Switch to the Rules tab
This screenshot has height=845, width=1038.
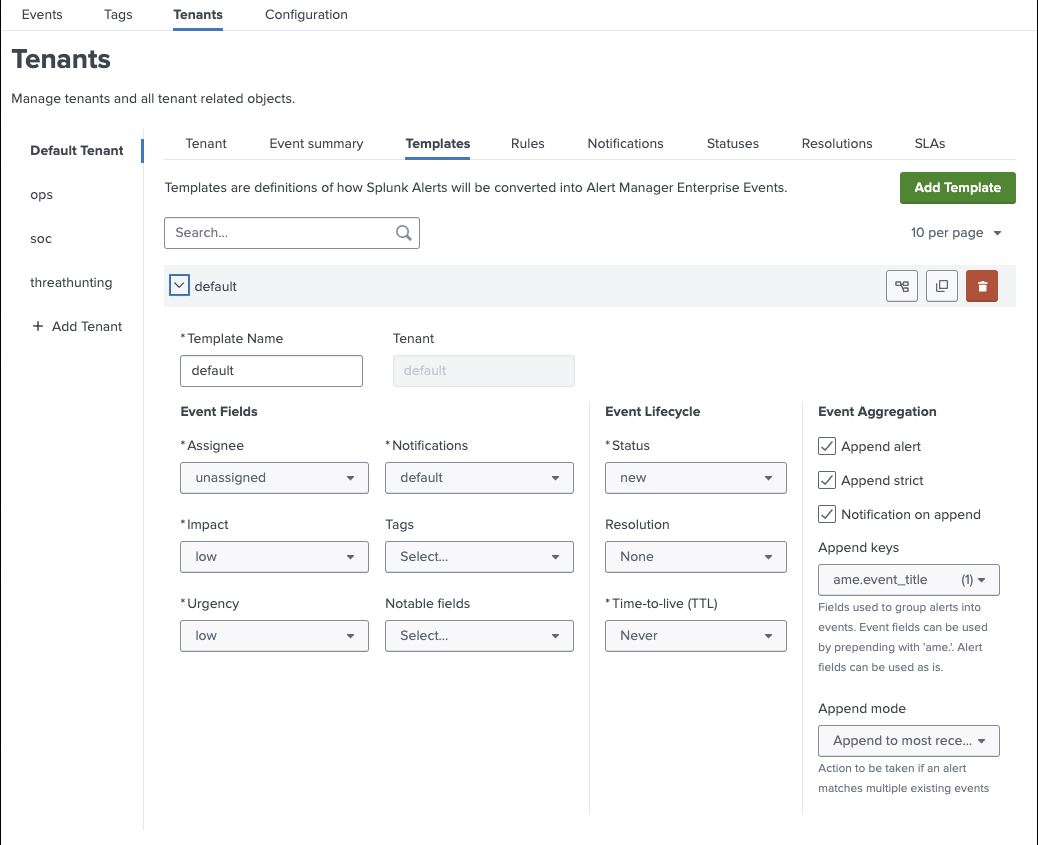[x=528, y=143]
